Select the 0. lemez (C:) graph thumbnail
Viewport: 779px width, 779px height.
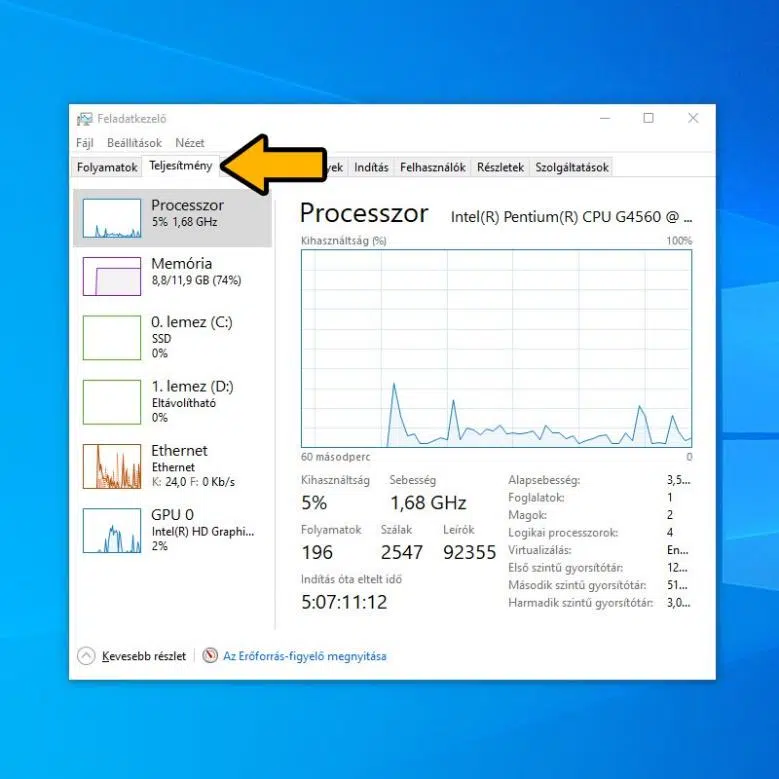coord(112,338)
